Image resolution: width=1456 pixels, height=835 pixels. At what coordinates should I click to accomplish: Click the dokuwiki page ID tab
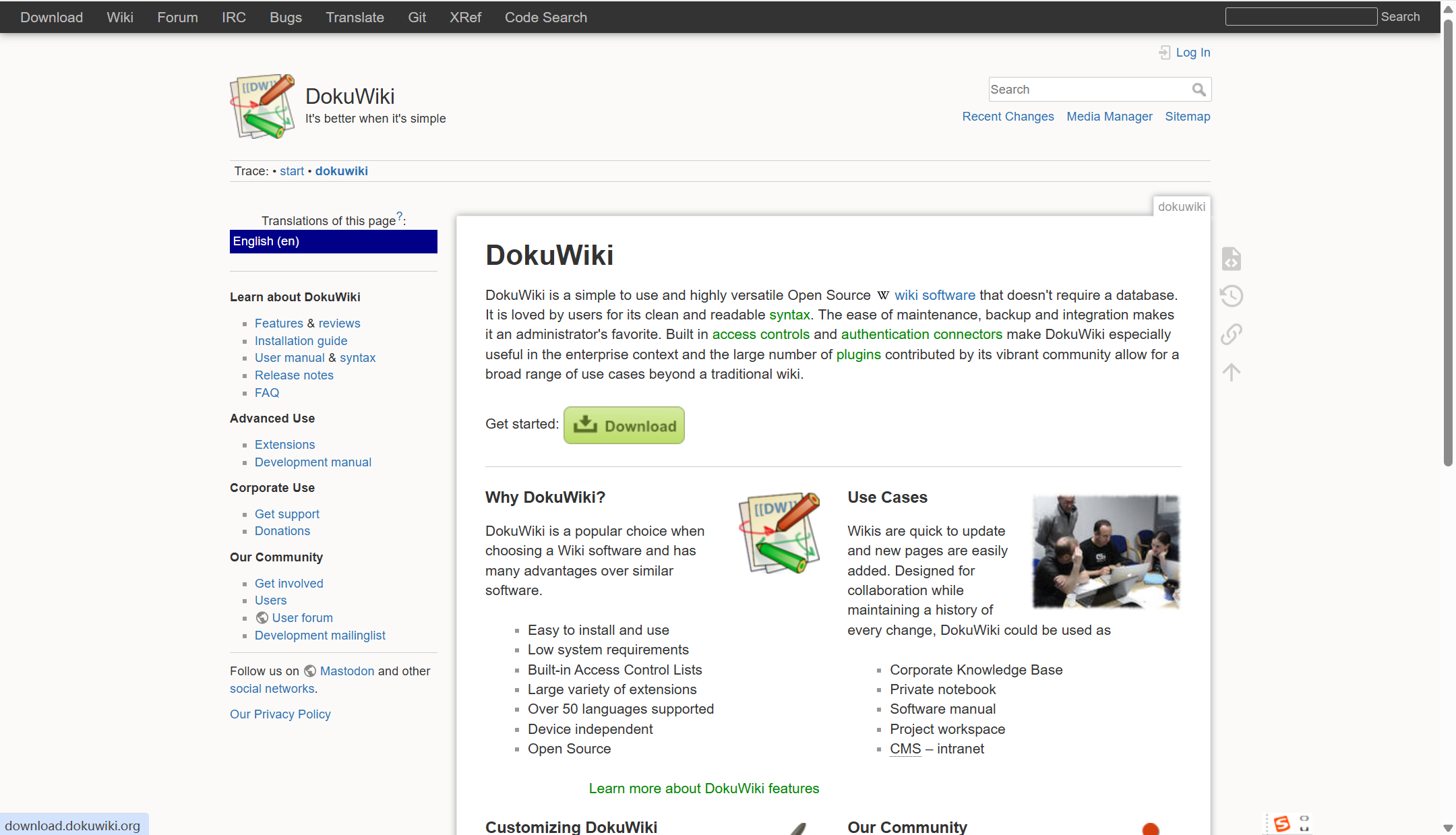[1181, 207]
